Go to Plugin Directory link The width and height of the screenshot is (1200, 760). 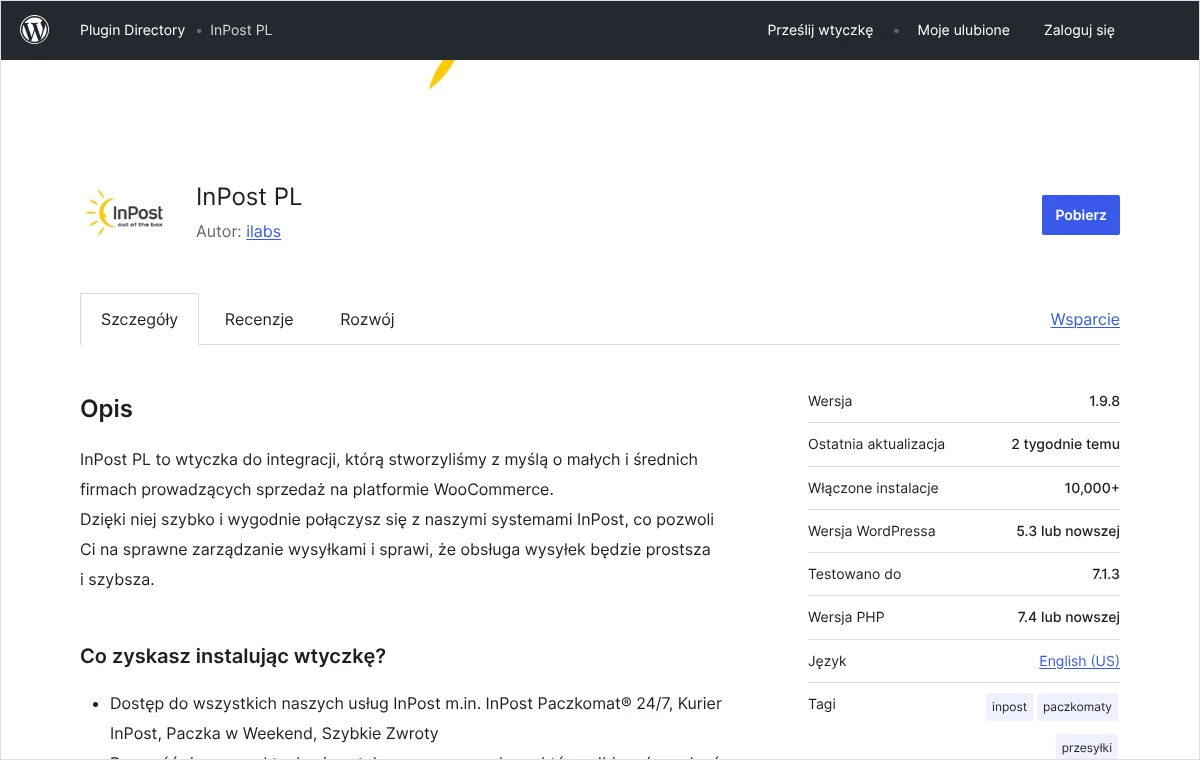(x=132, y=30)
